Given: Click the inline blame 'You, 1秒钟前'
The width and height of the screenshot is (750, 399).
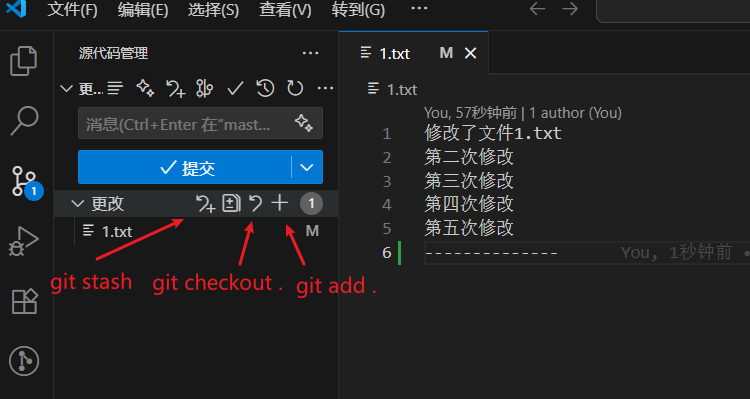Looking at the screenshot, I should [x=677, y=252].
